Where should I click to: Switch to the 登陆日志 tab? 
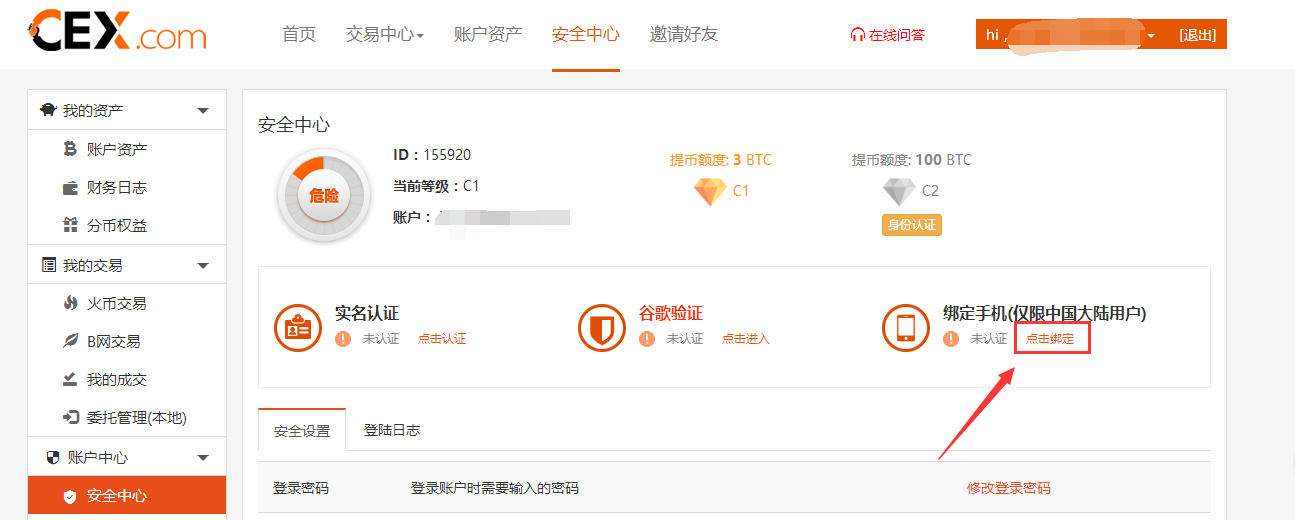(x=392, y=430)
